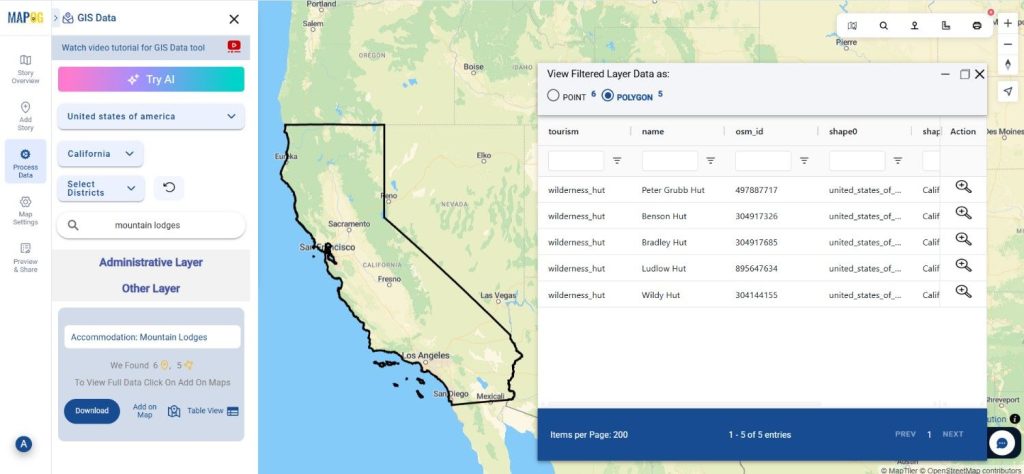Open Map Settings in the sidebar
The image size is (1024, 474).
[x=25, y=209]
